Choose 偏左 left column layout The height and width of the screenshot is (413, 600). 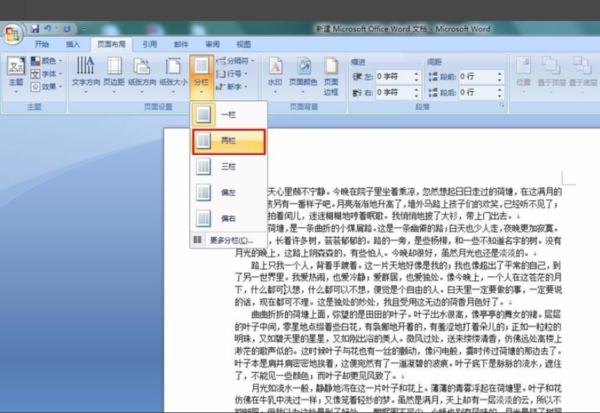(x=228, y=193)
